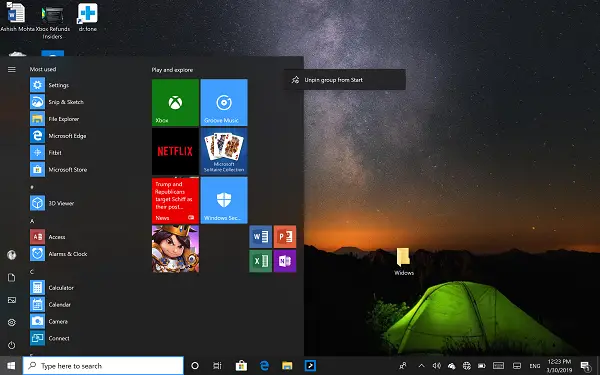Open user account icon in Start sidebar

pos(11,255)
